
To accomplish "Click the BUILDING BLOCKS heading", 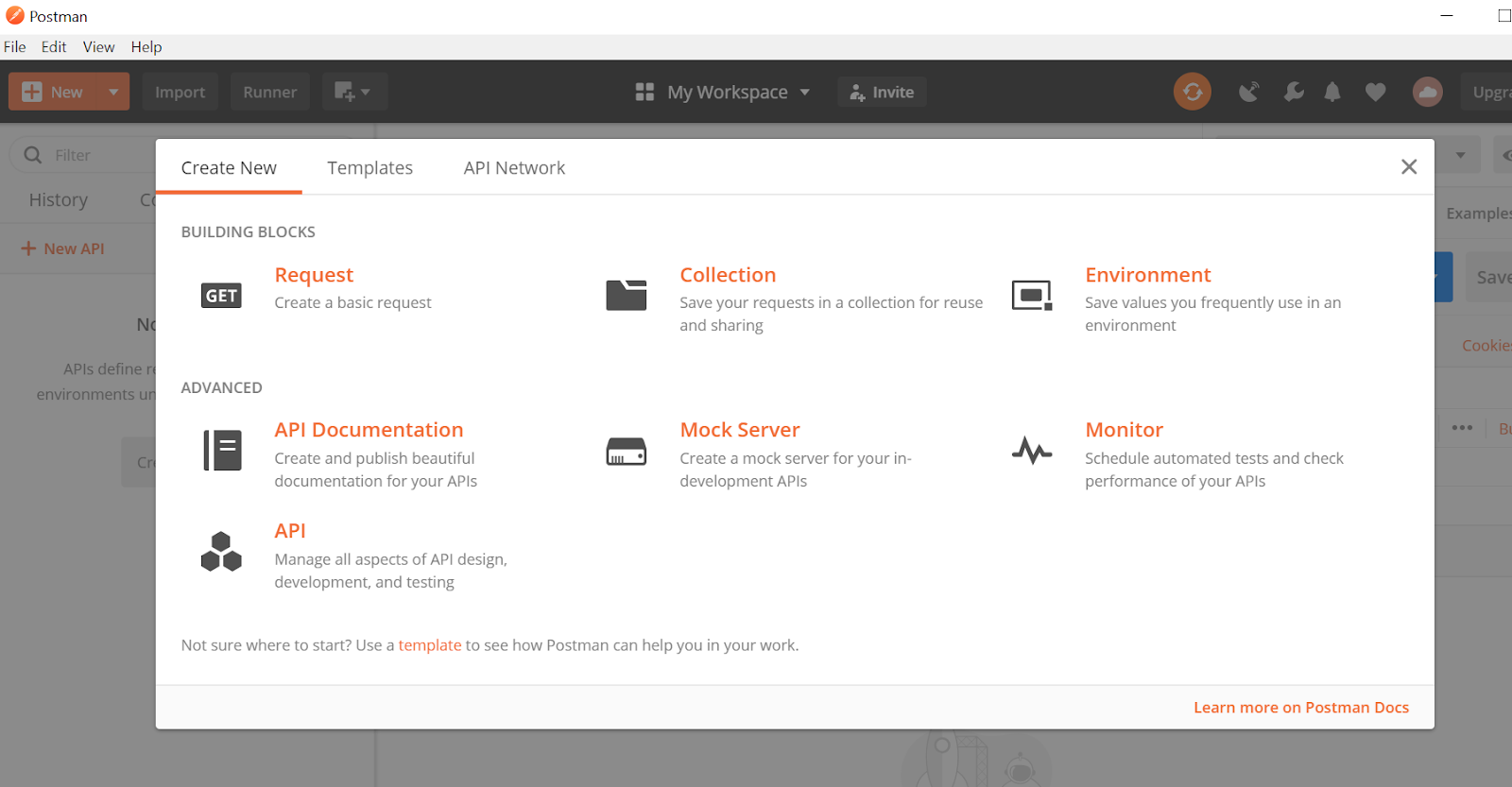I will [x=248, y=231].
